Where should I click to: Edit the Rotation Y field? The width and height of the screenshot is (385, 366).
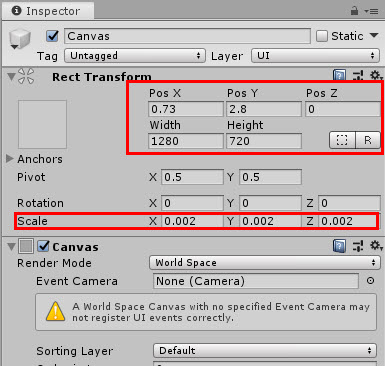click(270, 203)
